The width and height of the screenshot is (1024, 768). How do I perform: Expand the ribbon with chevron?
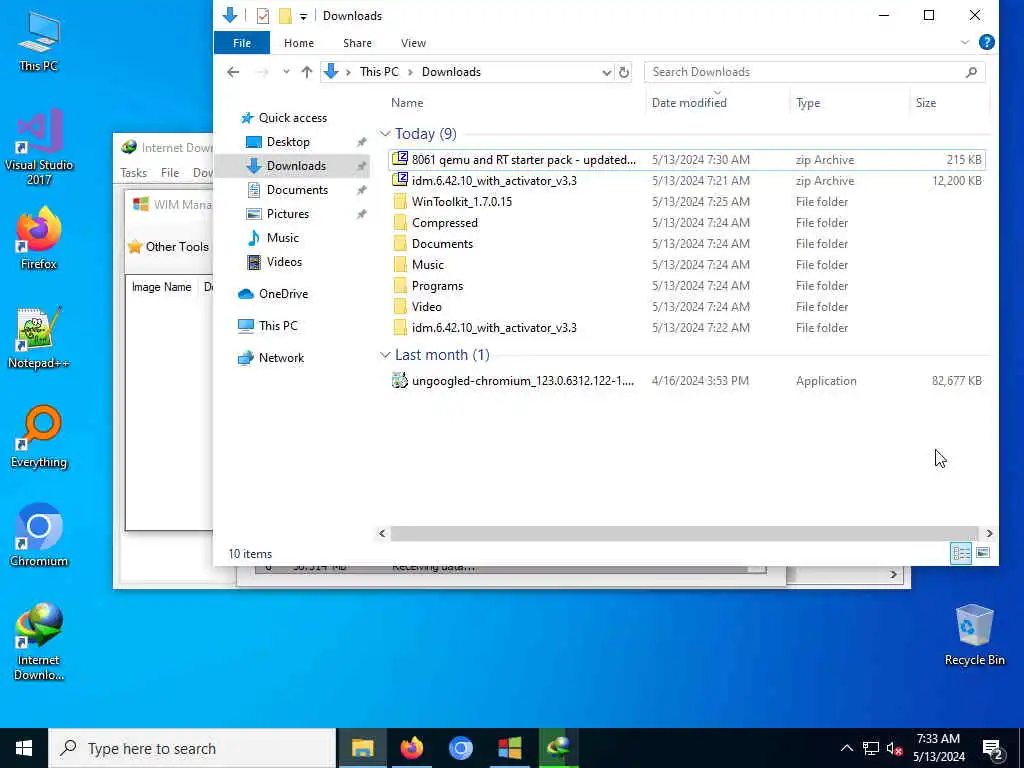(965, 42)
